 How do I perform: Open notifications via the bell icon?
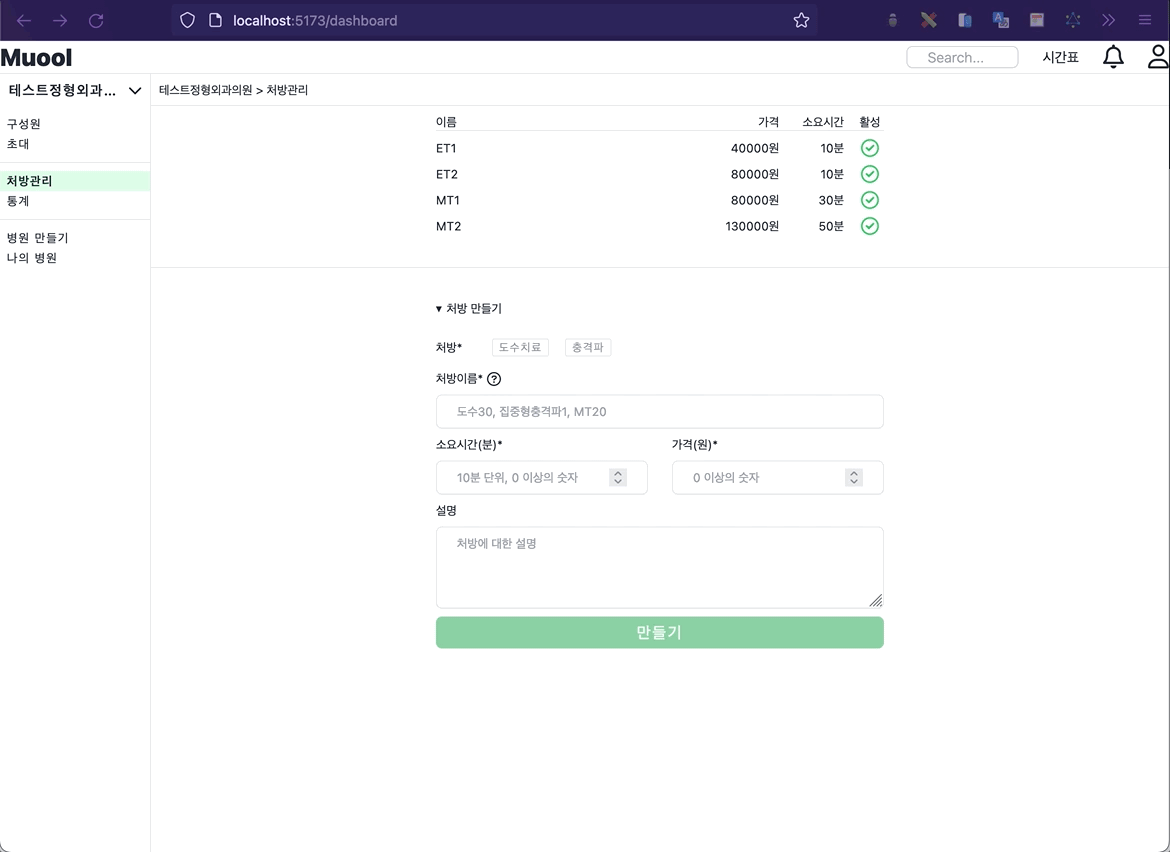tap(1113, 57)
